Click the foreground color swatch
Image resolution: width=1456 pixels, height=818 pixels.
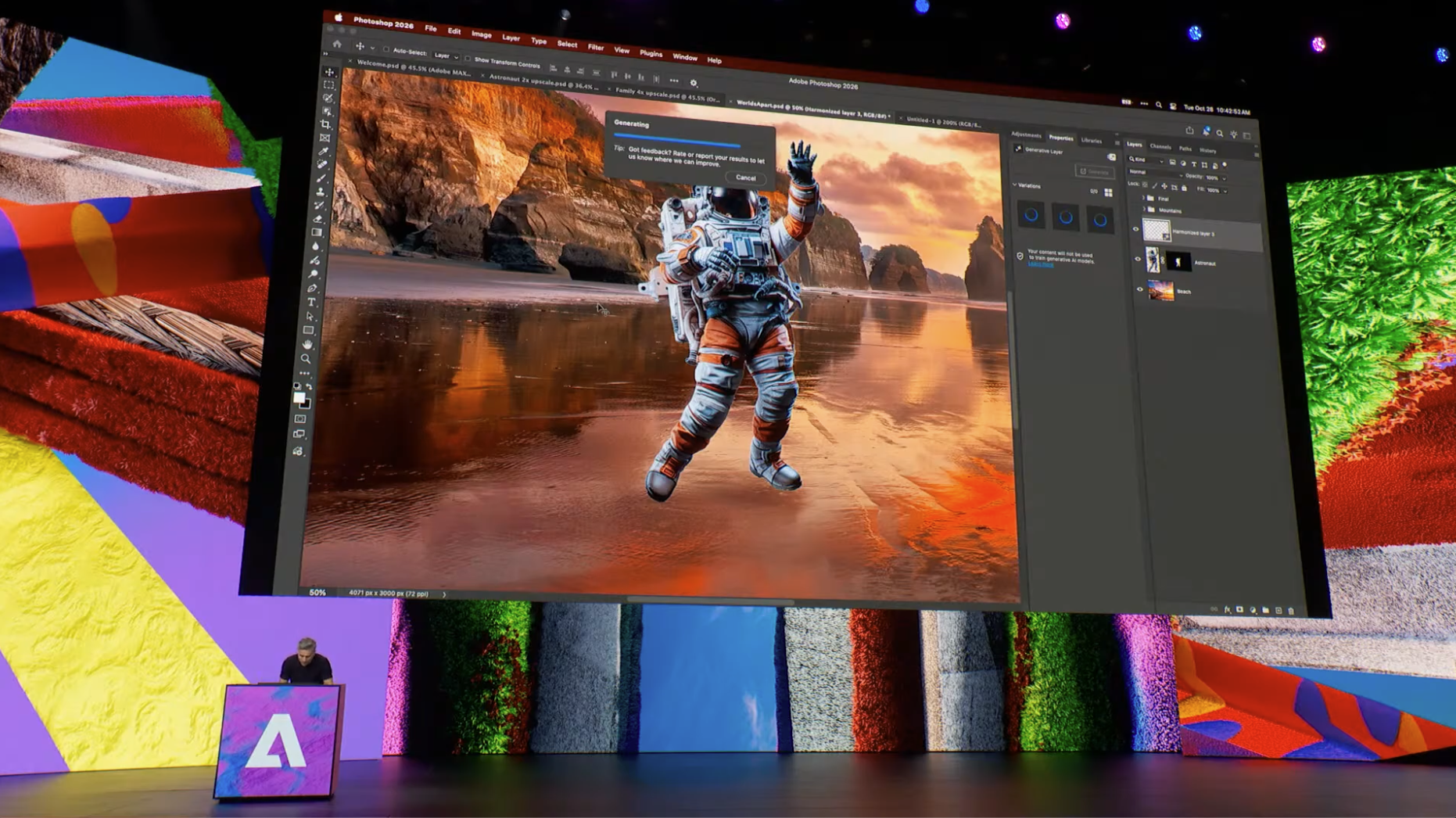pos(299,398)
